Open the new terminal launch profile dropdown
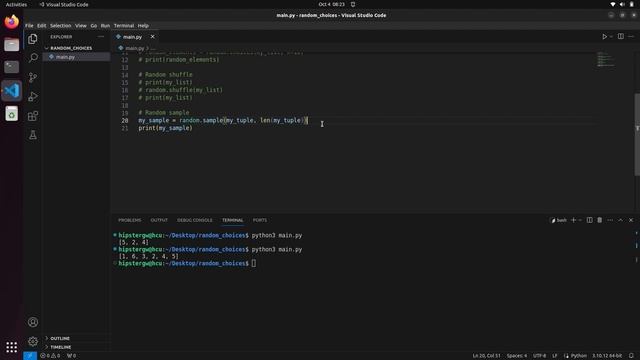This screenshot has width=640, height=360. (x=580, y=220)
